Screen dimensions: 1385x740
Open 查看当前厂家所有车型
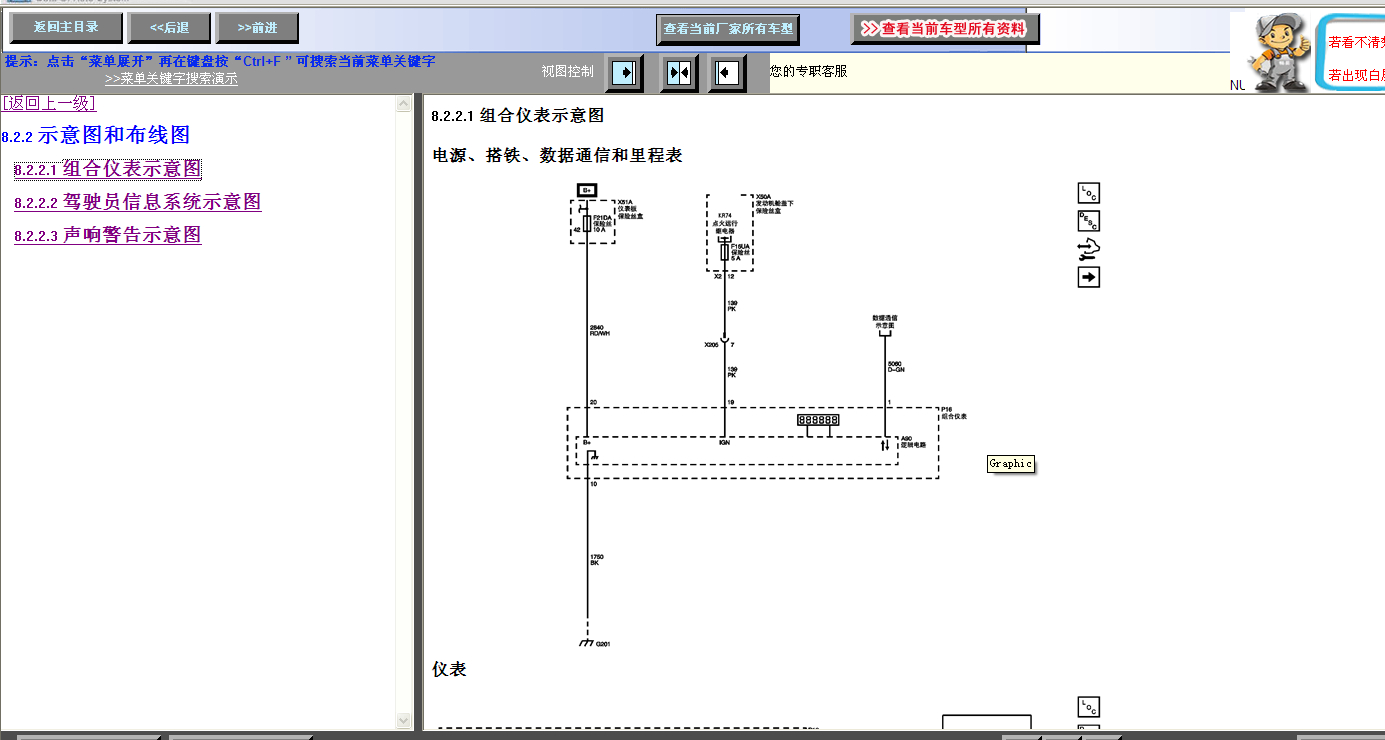(x=729, y=29)
